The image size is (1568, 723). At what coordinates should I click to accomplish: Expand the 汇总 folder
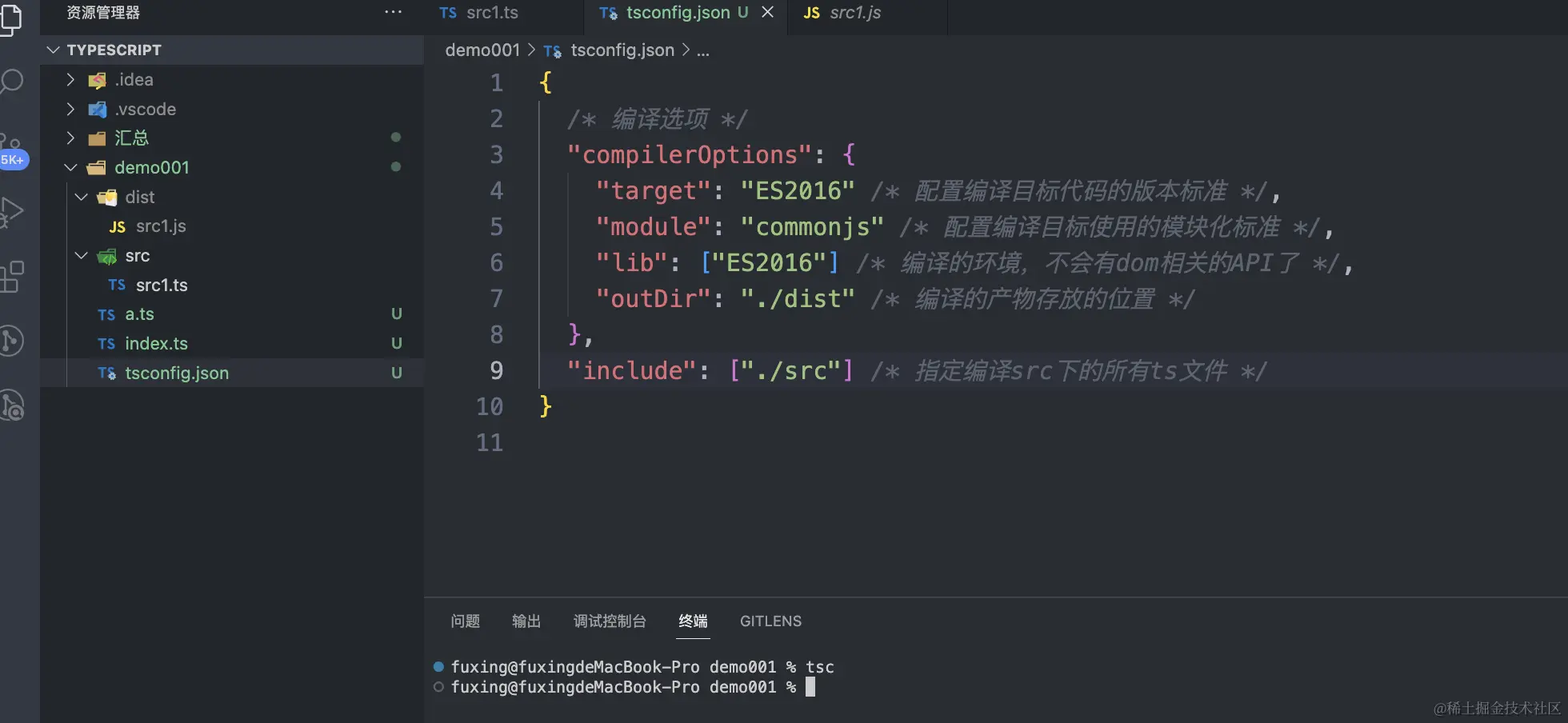click(x=70, y=138)
